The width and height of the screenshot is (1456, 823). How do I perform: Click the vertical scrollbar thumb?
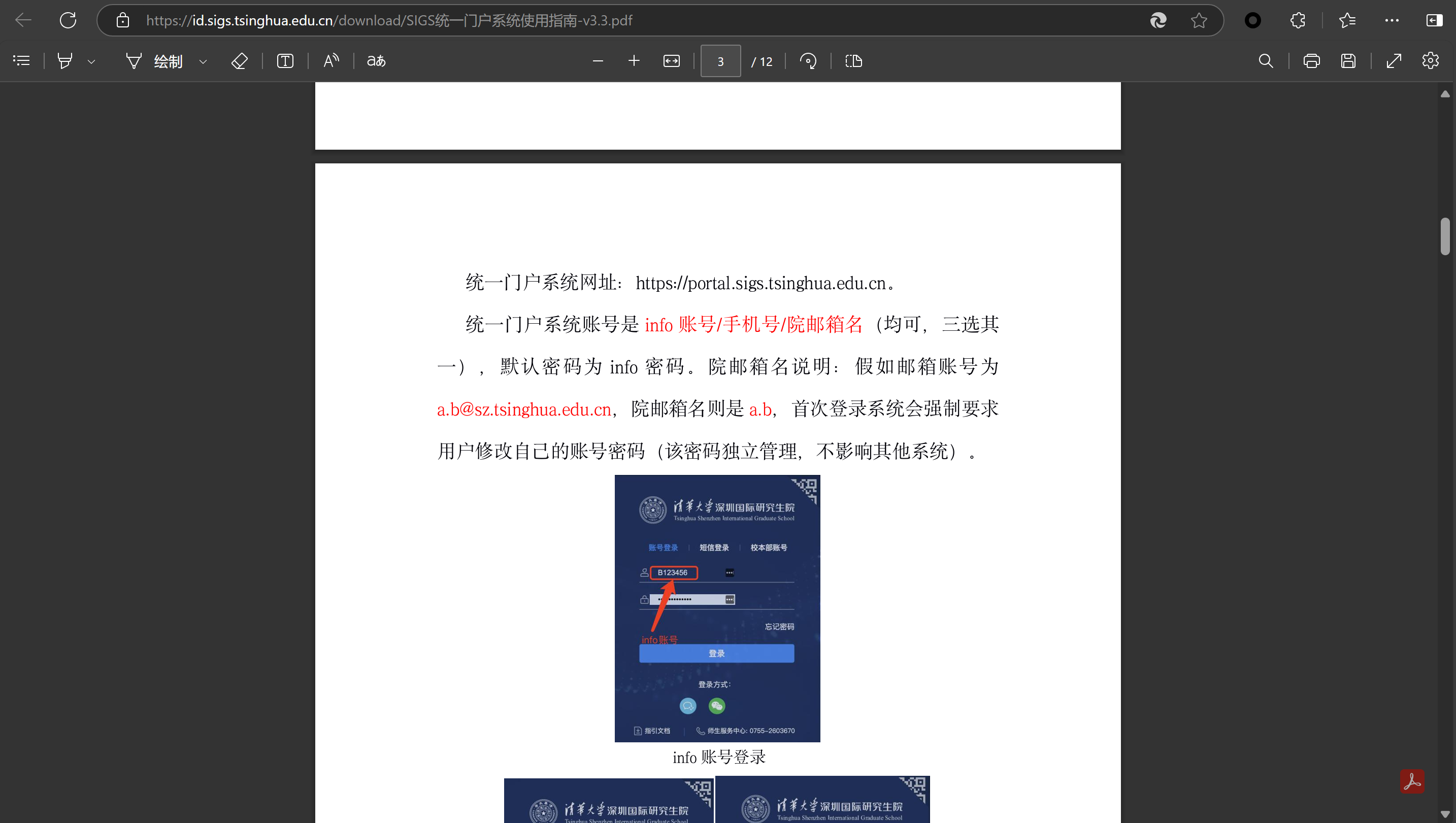pyautogui.click(x=1445, y=236)
